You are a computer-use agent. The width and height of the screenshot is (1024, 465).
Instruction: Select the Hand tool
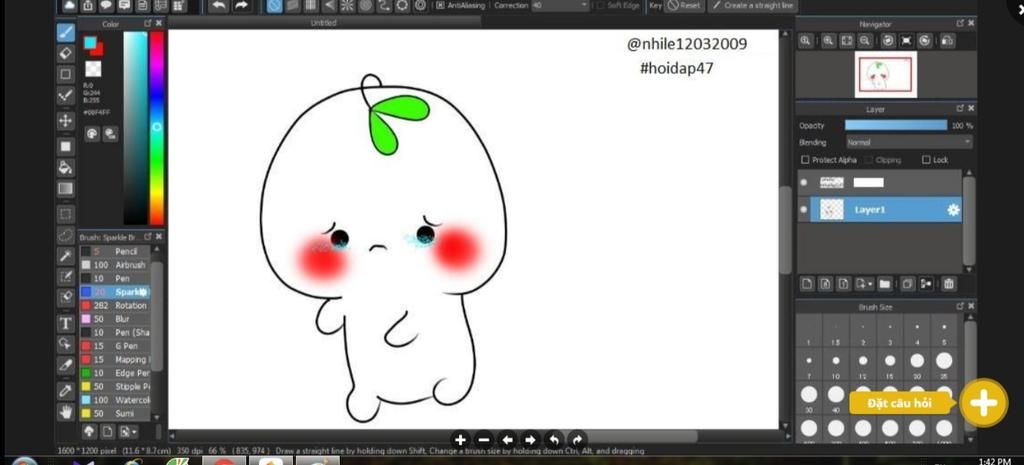[65, 412]
